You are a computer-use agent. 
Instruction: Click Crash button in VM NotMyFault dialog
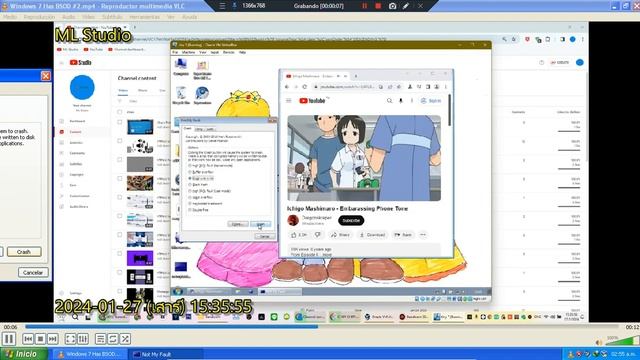(260, 224)
